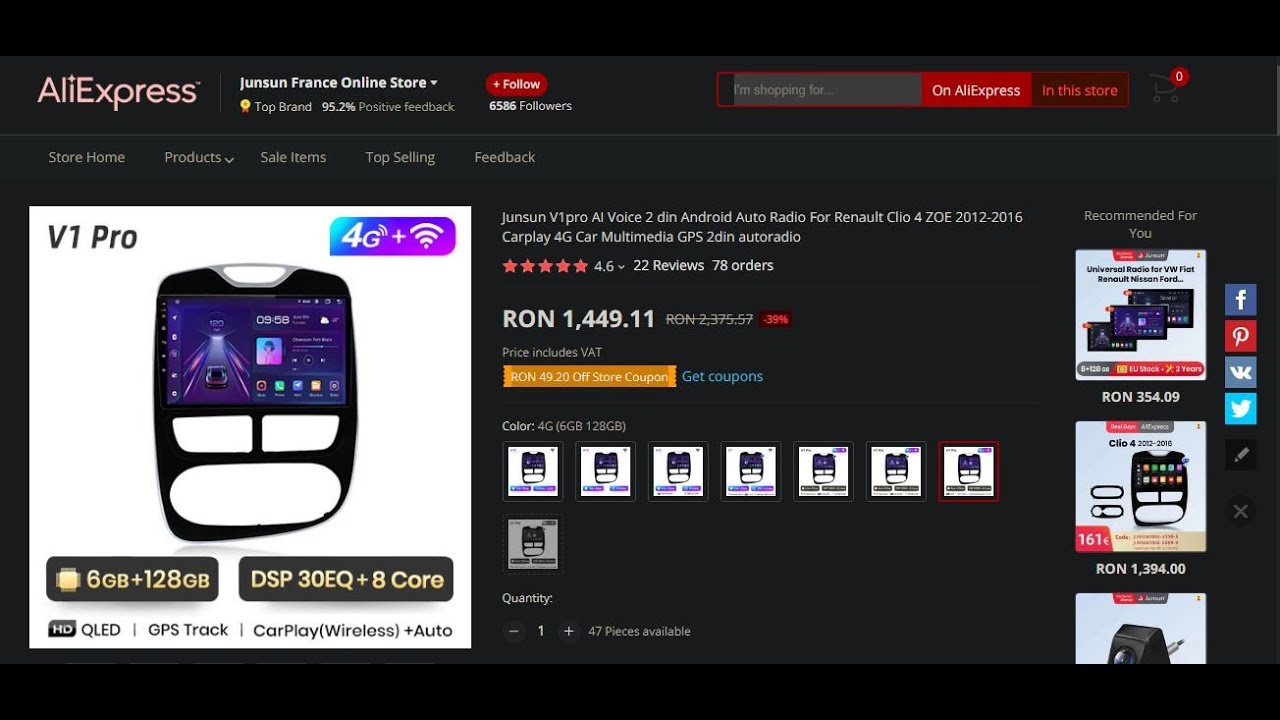Click the -39% discount badge
The width and height of the screenshot is (1280, 720).
point(776,320)
